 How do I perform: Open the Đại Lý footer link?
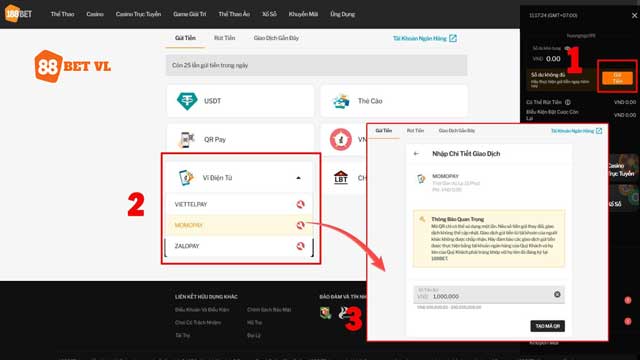[253, 335]
